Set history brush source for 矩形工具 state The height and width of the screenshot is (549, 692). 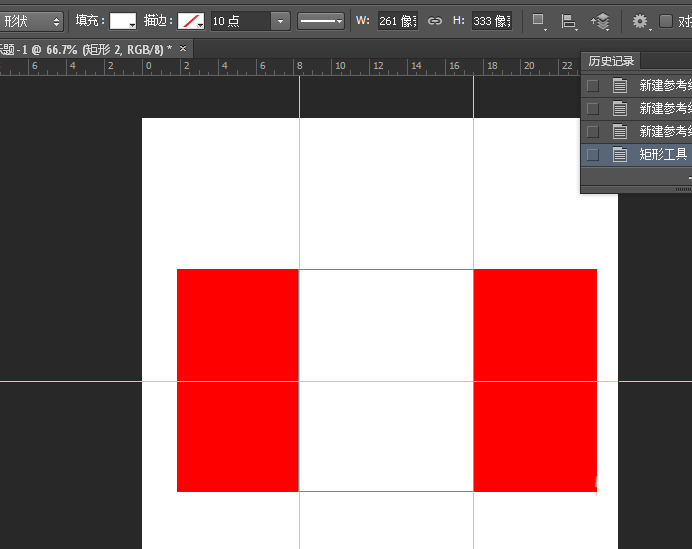click(x=593, y=154)
